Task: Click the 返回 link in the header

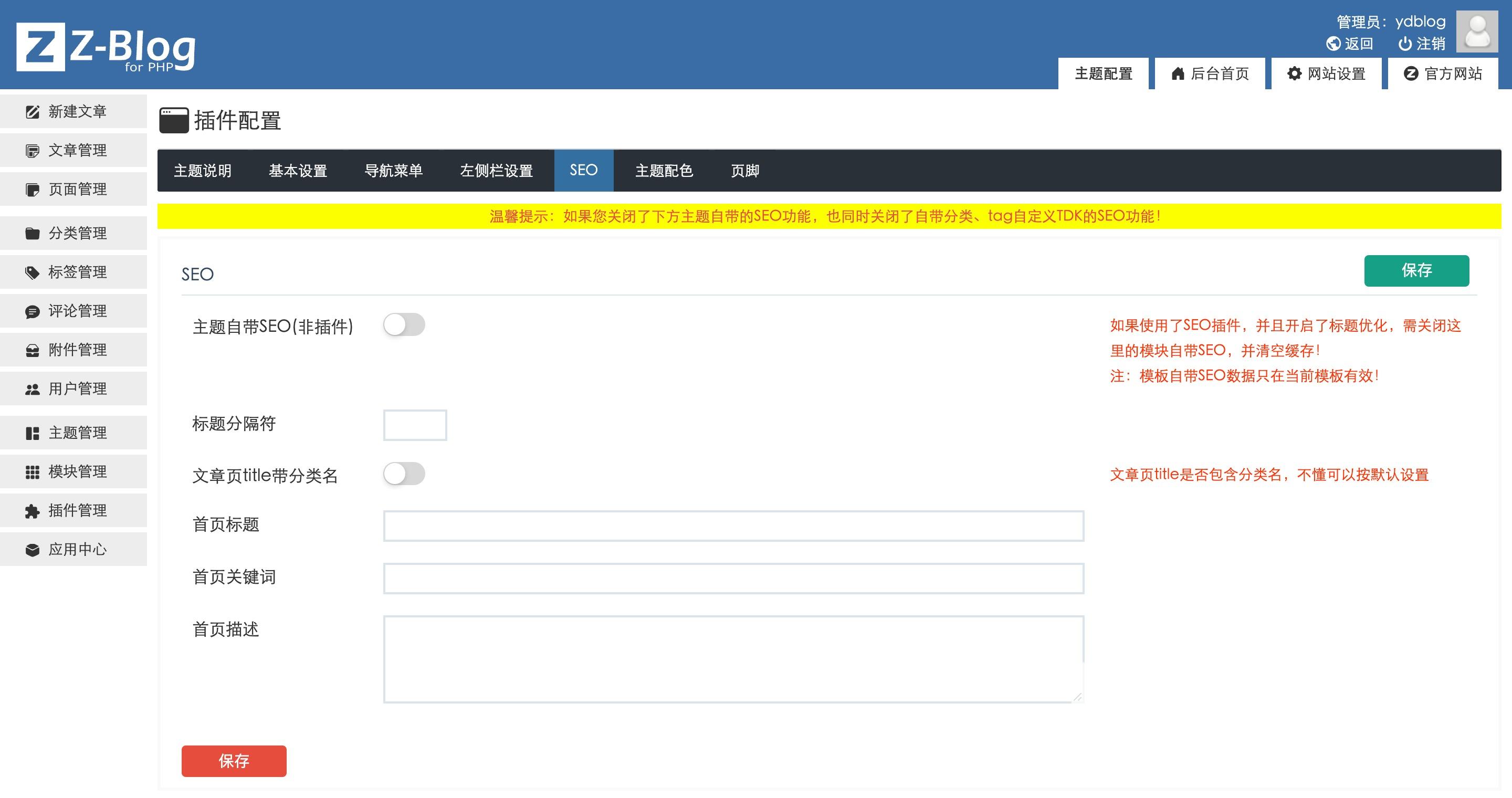Action: 1358,44
